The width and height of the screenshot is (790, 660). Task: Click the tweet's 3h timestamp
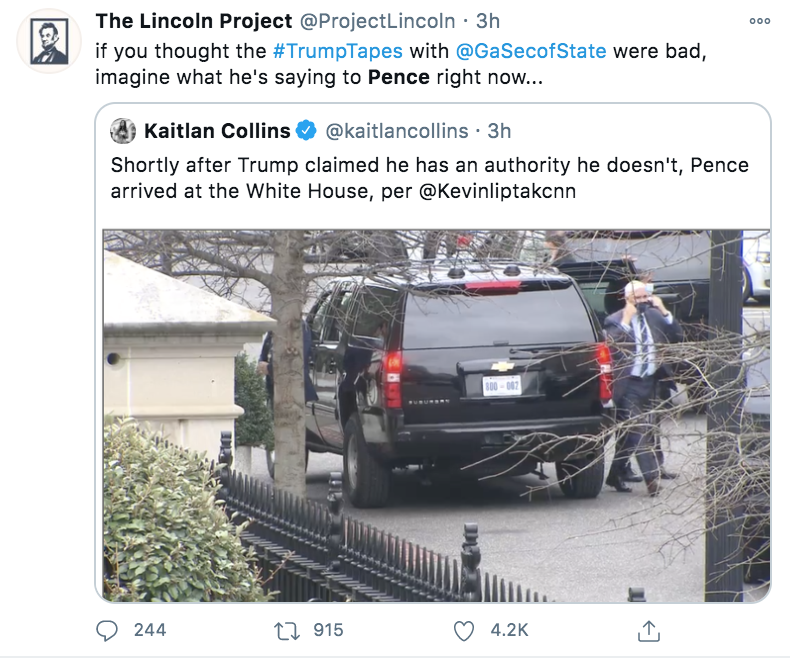(x=488, y=21)
